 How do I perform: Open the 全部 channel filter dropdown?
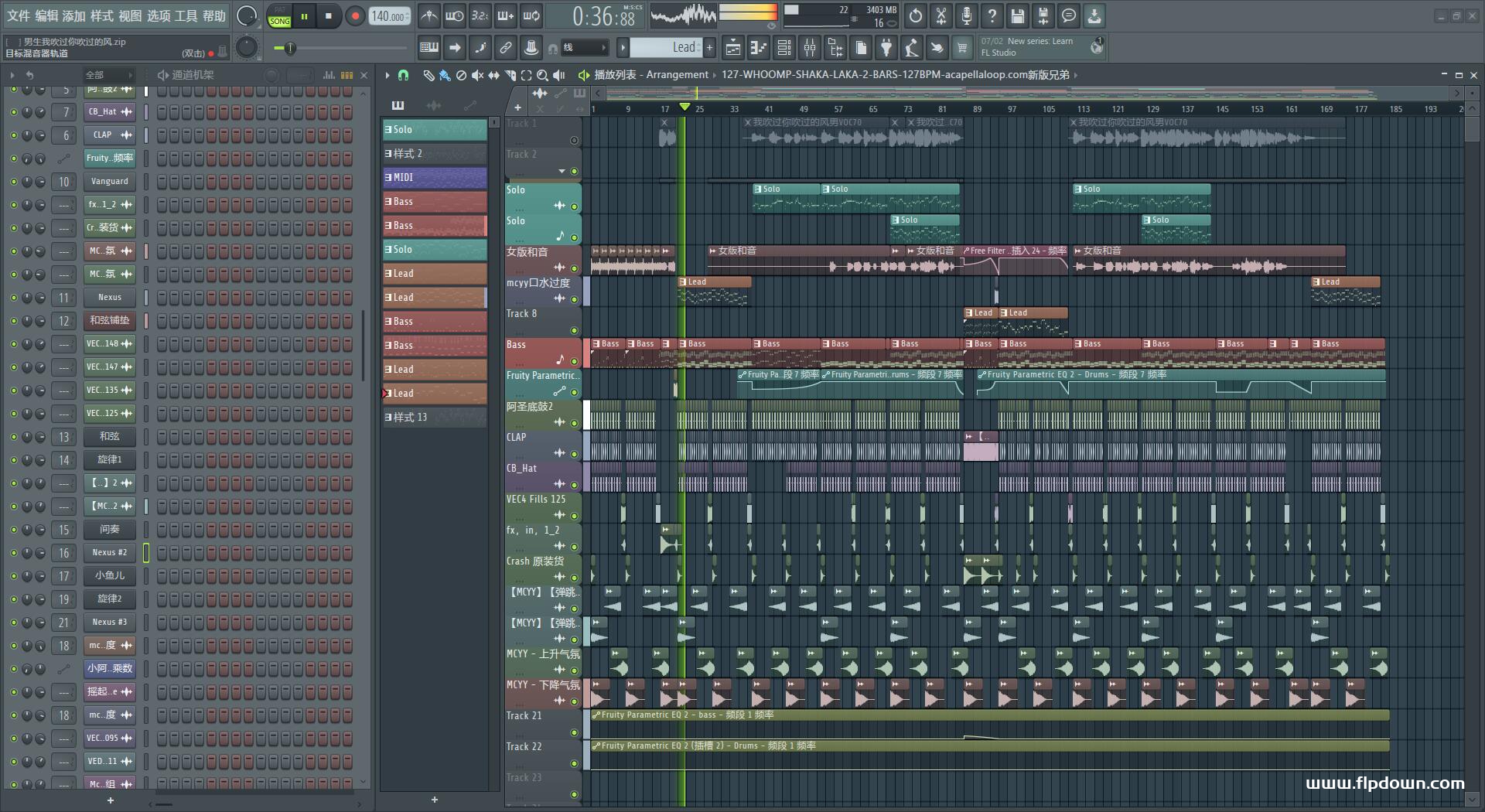[108, 75]
